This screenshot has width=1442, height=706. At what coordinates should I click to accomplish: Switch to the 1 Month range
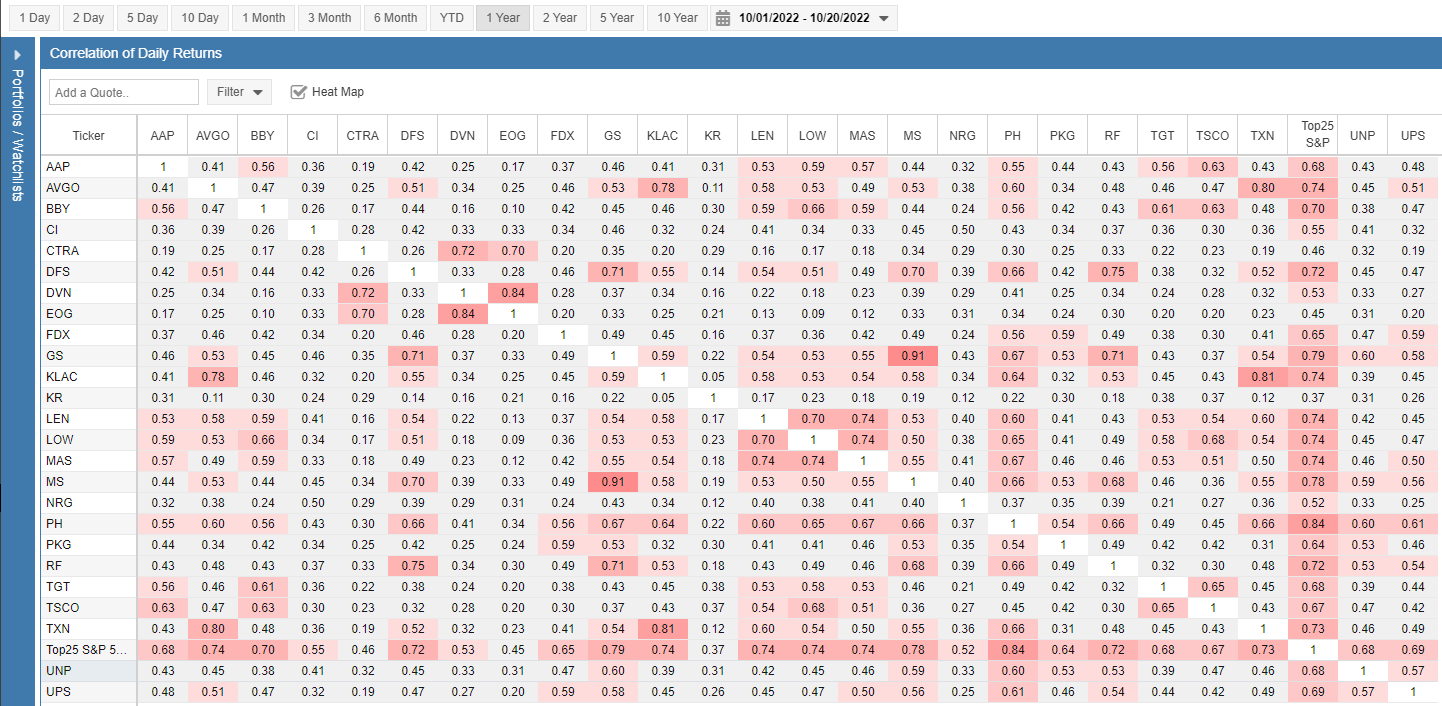coord(263,18)
